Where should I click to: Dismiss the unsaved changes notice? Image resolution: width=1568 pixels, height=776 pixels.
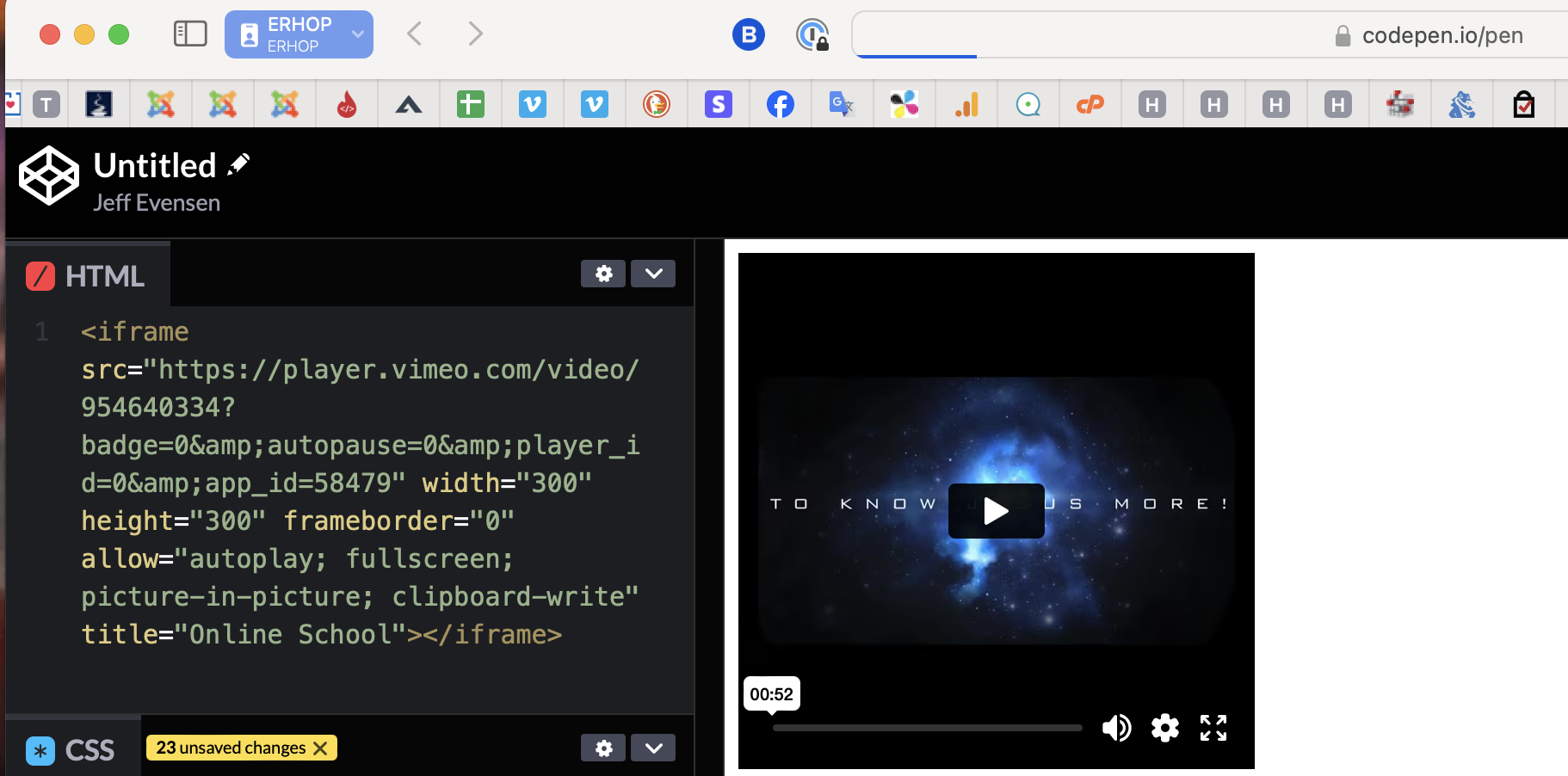(x=321, y=748)
